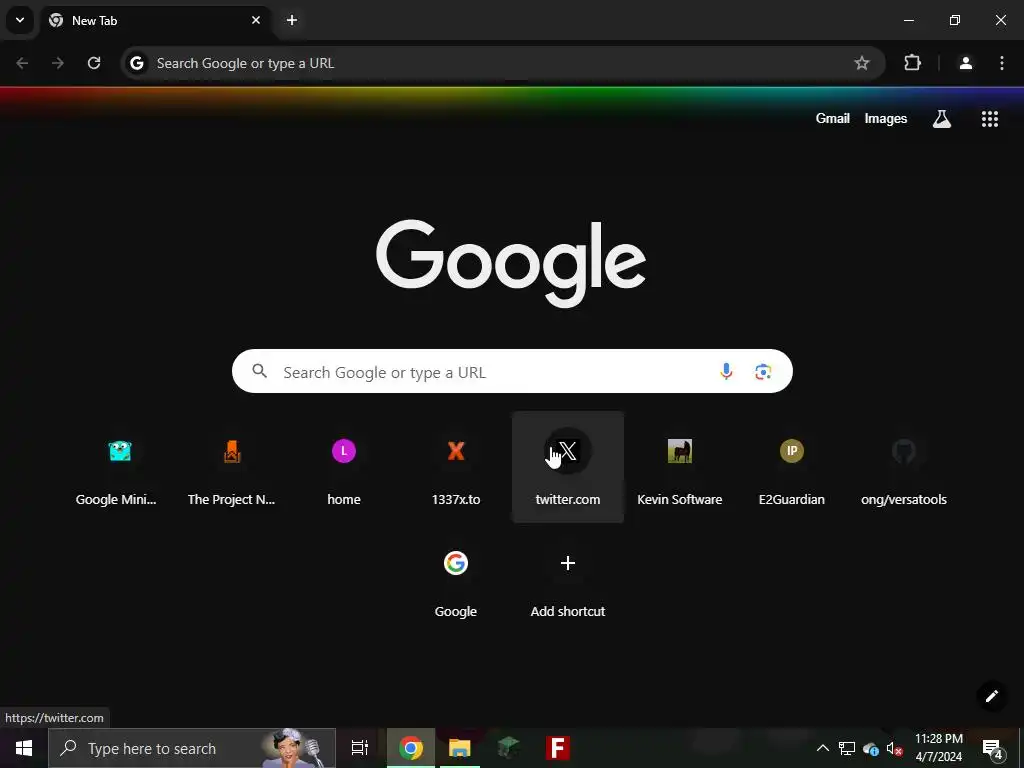Open Gmail link
Viewport: 1024px width, 768px height.
(x=833, y=119)
